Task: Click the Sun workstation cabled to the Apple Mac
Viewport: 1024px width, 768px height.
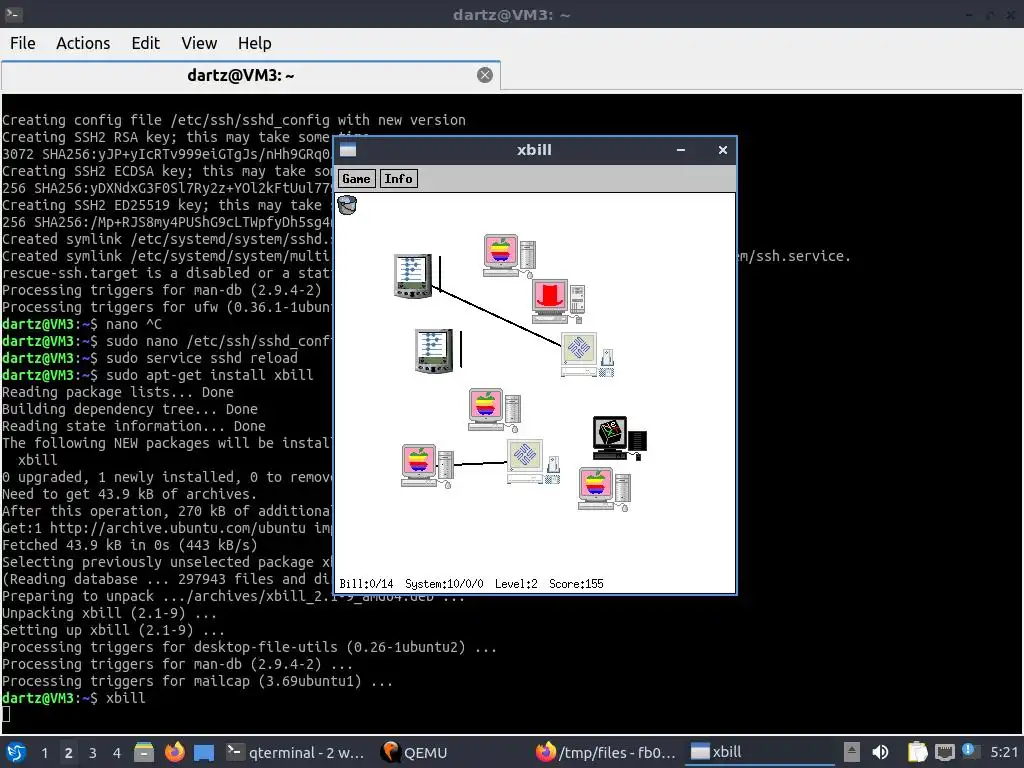Action: point(534,462)
